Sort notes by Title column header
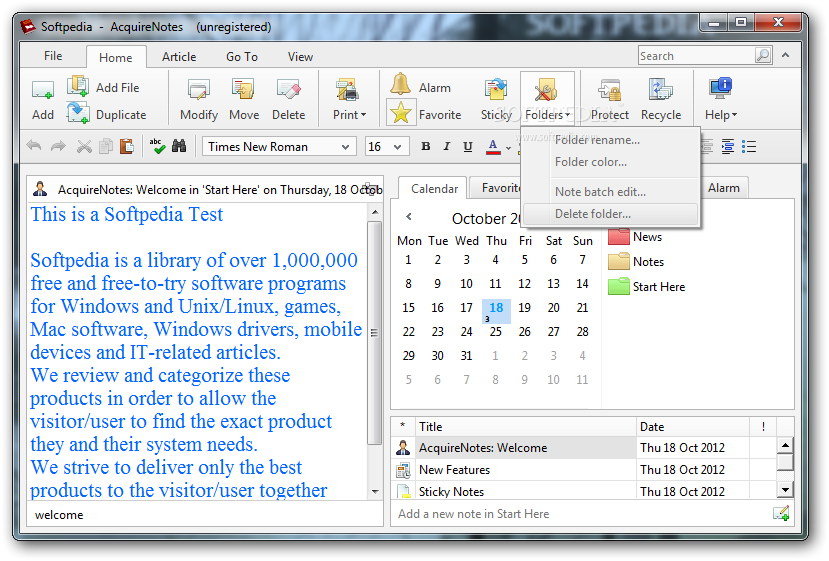This screenshot has height=561, width=829. point(526,426)
